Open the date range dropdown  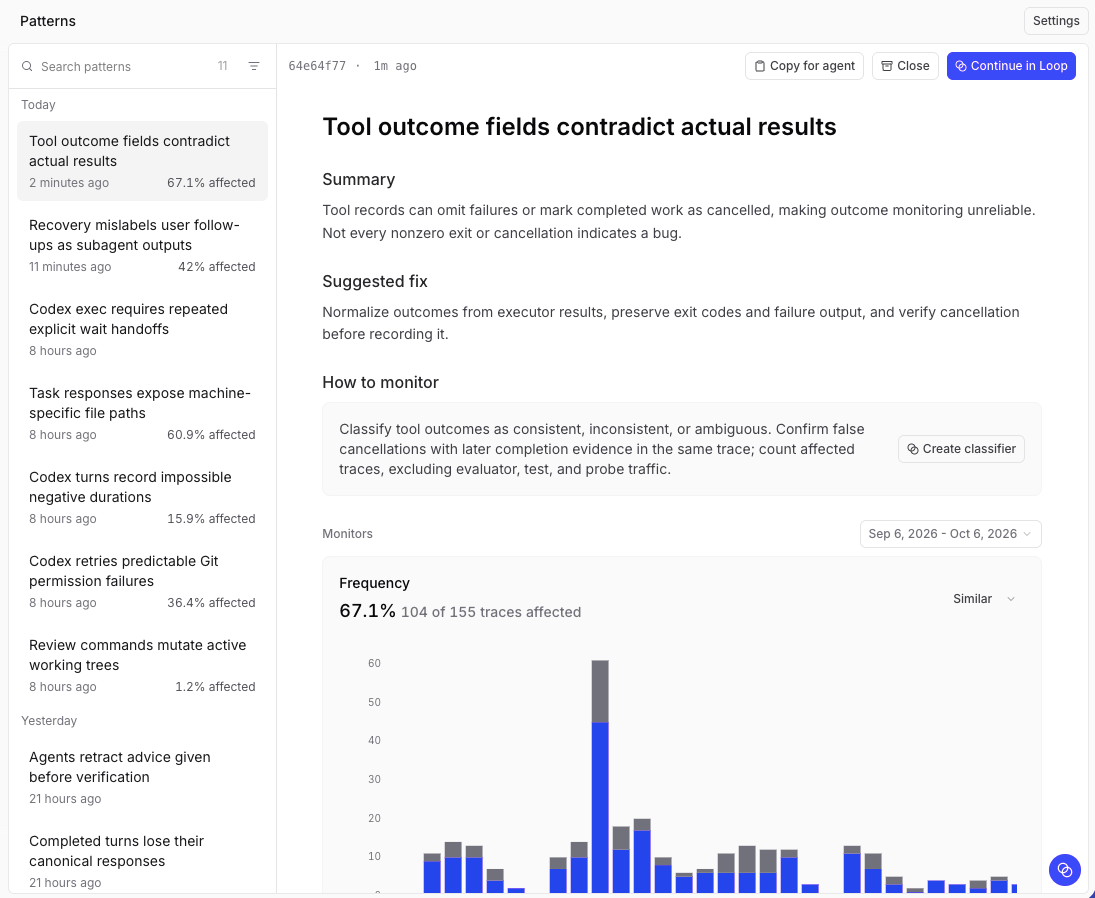coord(950,534)
